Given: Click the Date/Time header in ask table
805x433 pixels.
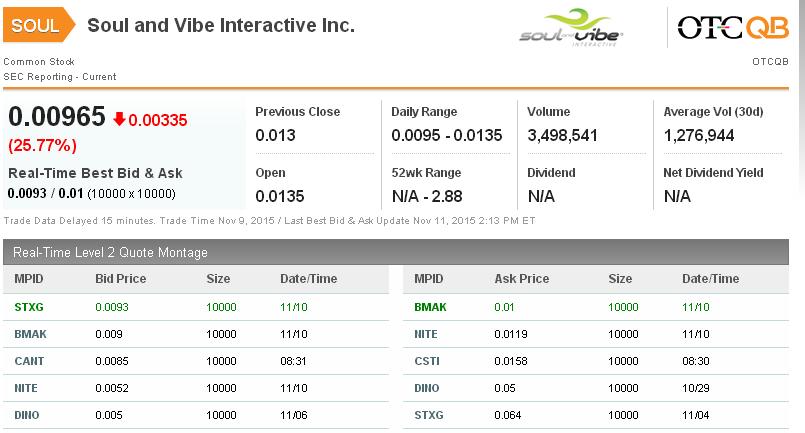Looking at the screenshot, I should [x=710, y=278].
